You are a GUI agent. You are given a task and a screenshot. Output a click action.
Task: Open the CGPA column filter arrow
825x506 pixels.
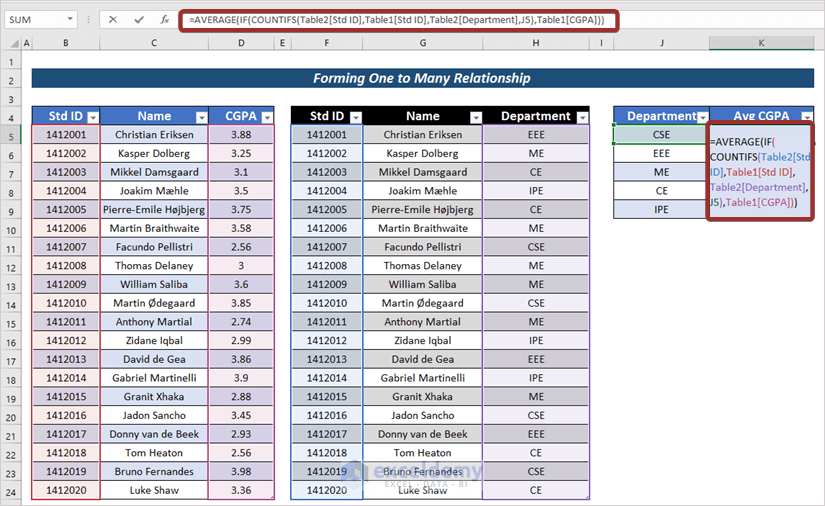(267, 117)
